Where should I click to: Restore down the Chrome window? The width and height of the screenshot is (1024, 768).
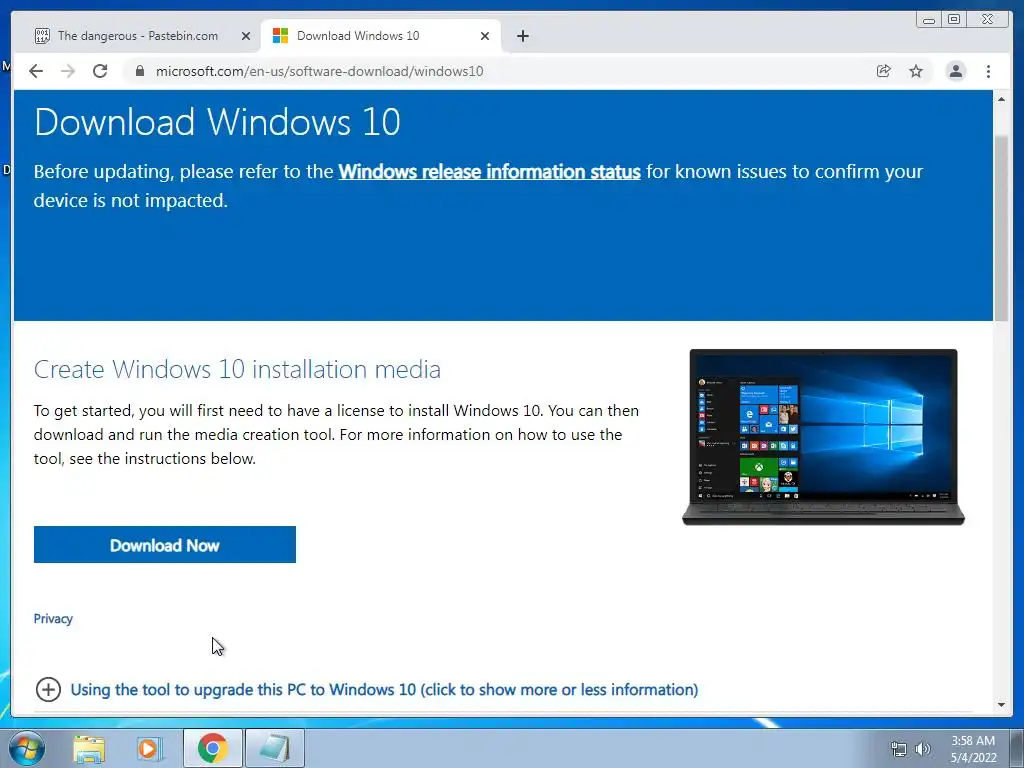click(x=954, y=20)
